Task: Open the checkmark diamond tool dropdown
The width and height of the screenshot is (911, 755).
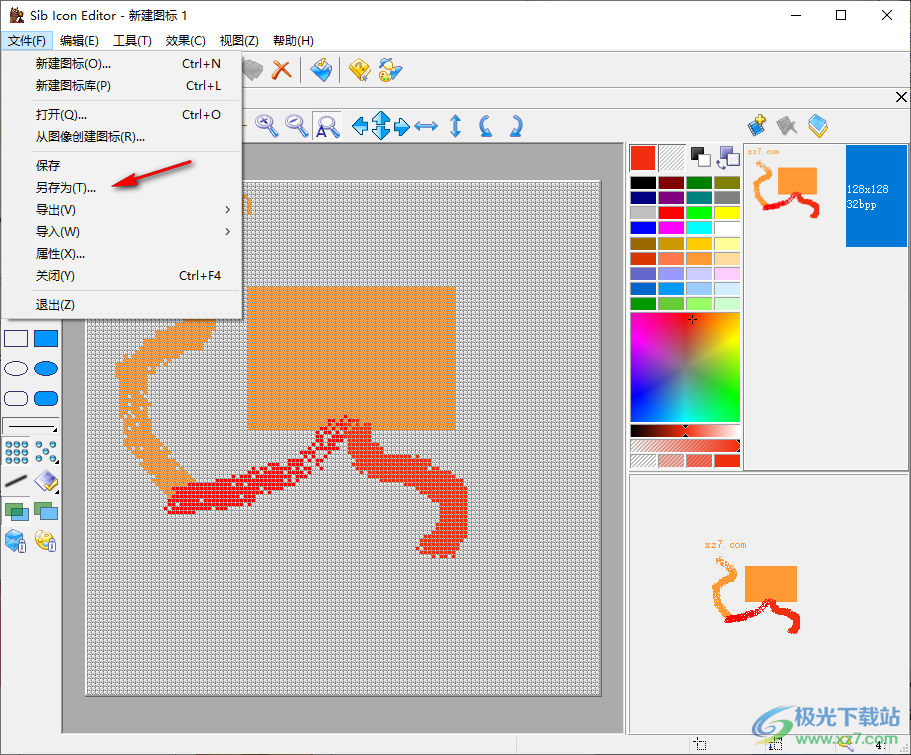Action: tap(46, 481)
